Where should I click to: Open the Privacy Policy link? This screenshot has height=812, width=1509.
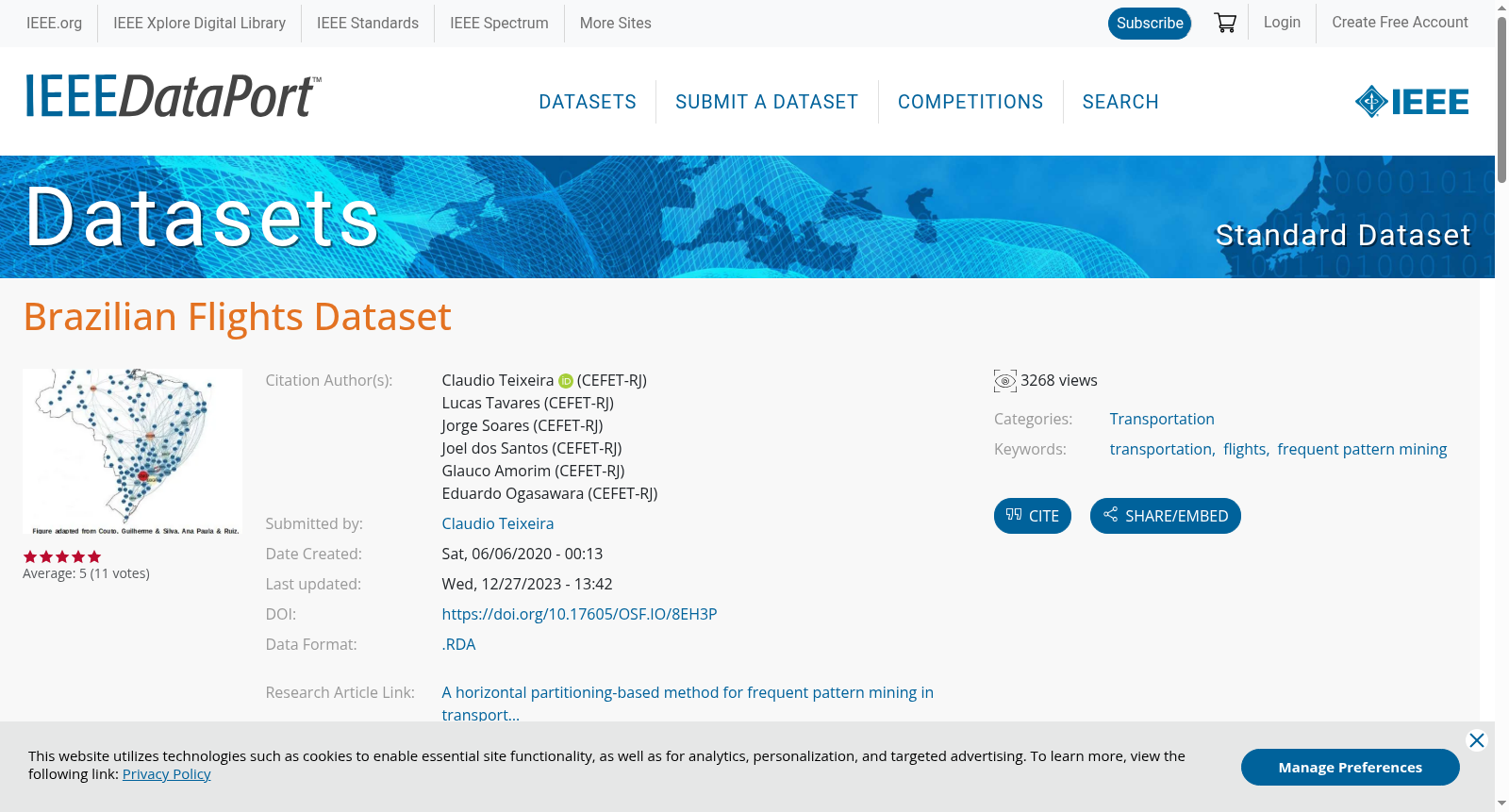pos(166,774)
